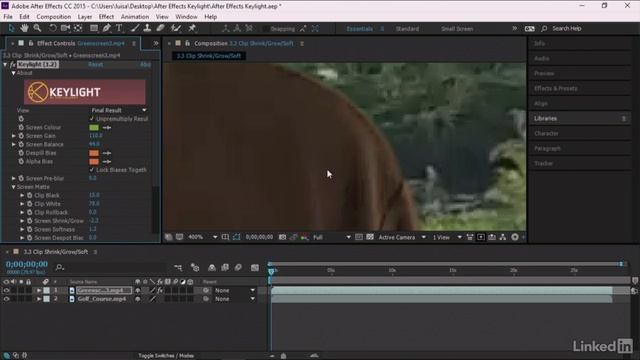Click the Despill Bias orange swatch

click(94, 153)
